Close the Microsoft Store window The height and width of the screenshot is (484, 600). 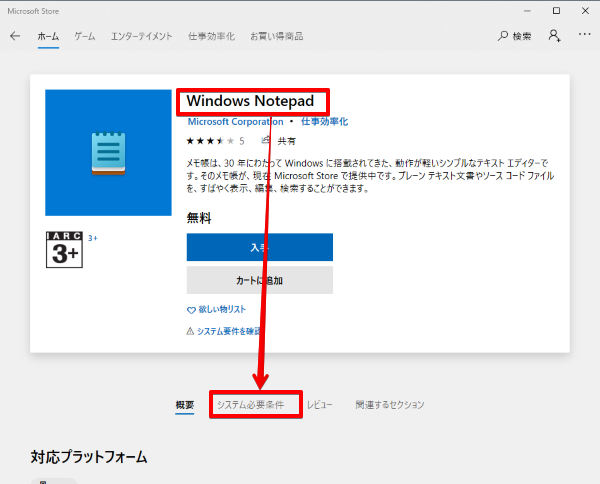point(585,11)
